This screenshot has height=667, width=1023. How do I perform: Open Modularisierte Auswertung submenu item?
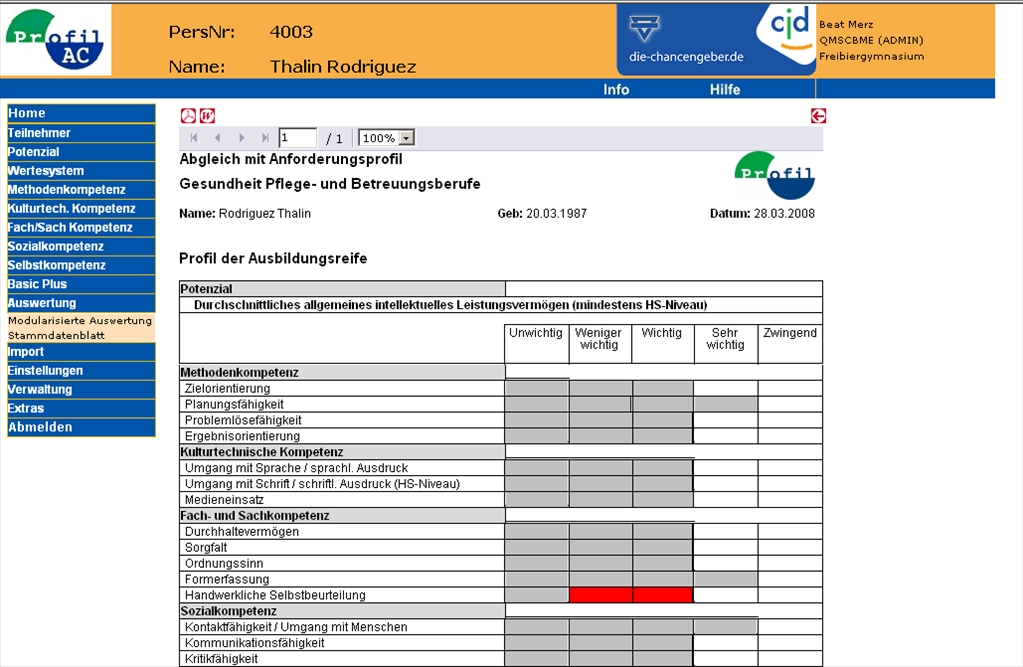[80, 321]
